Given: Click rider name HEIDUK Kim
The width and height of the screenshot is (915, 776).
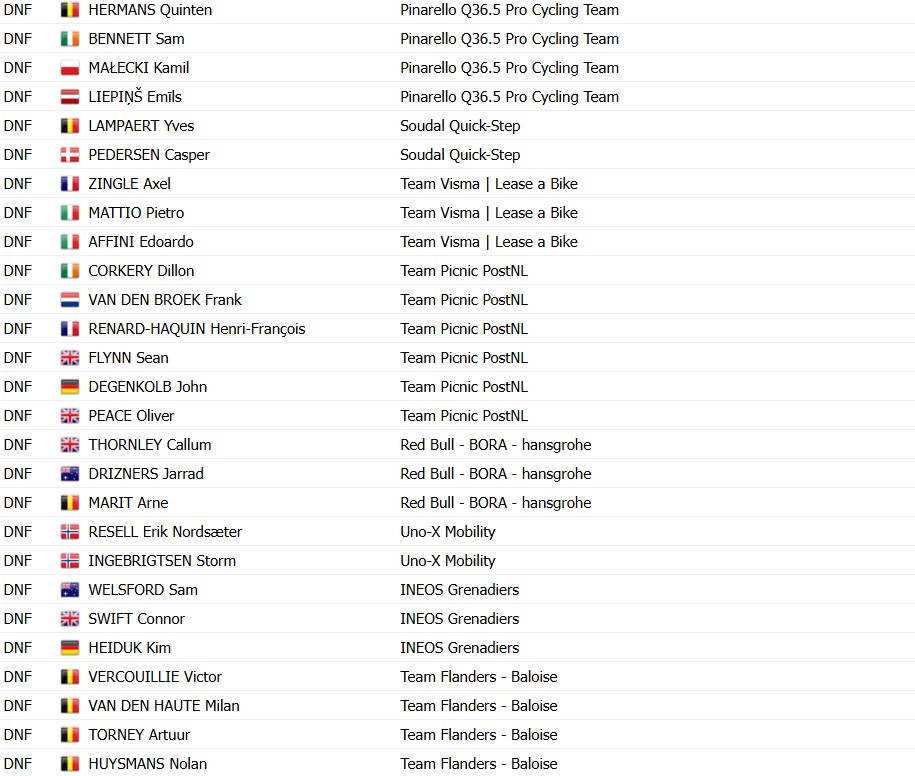Looking at the screenshot, I should 130,648.
